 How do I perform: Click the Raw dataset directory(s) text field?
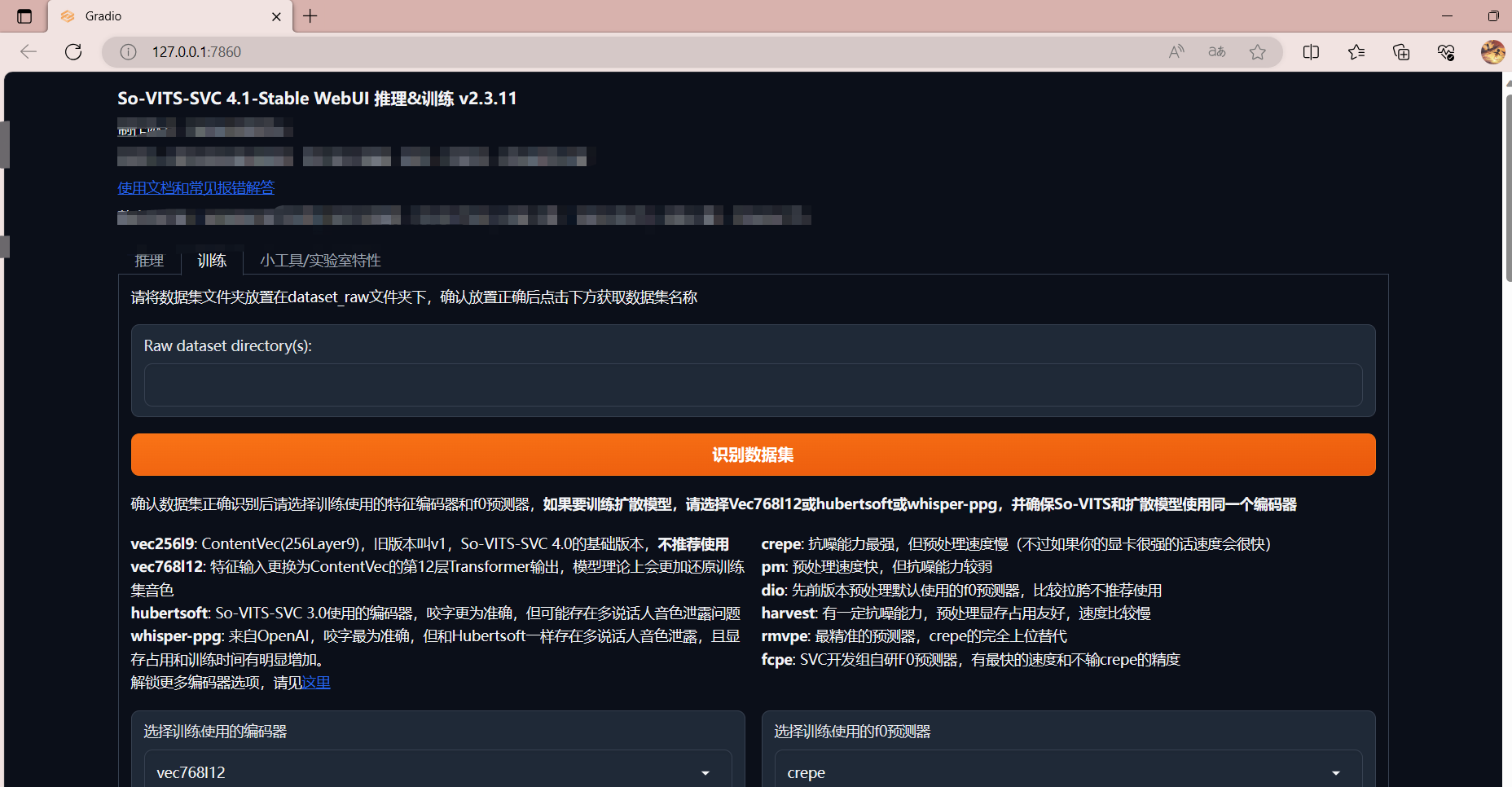pos(753,385)
